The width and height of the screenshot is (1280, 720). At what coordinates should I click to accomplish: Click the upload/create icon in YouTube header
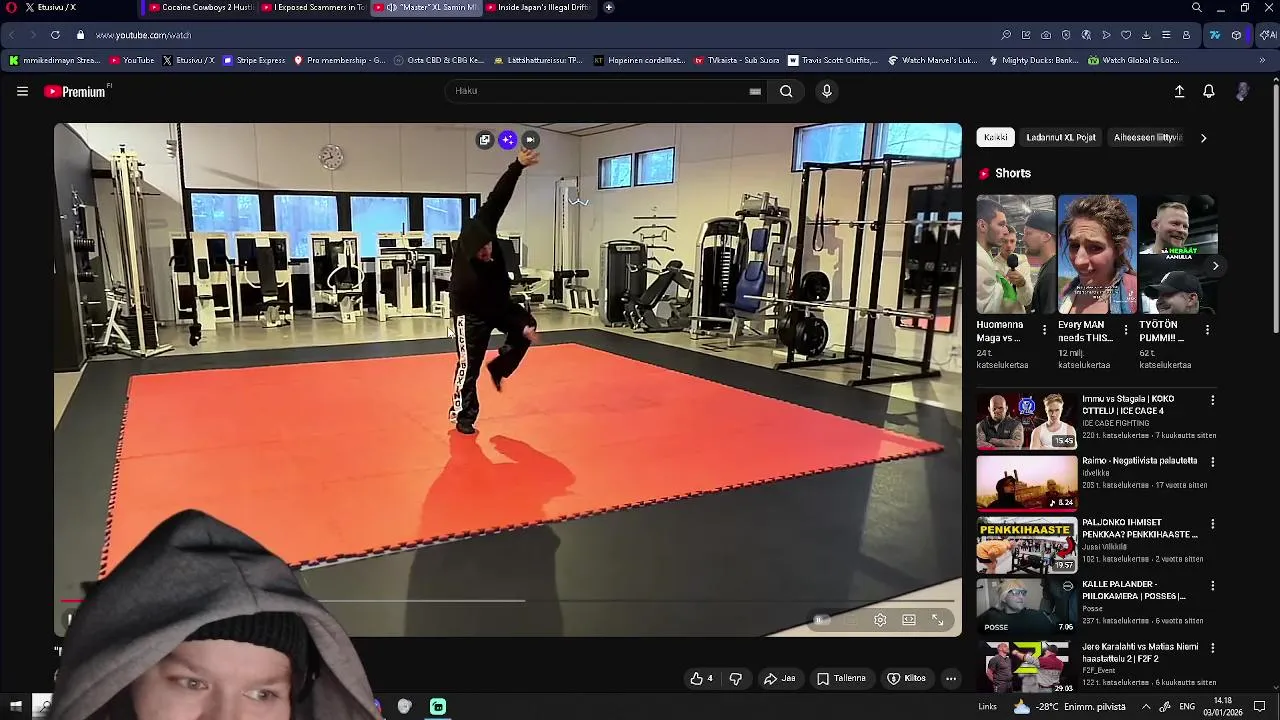(1179, 91)
